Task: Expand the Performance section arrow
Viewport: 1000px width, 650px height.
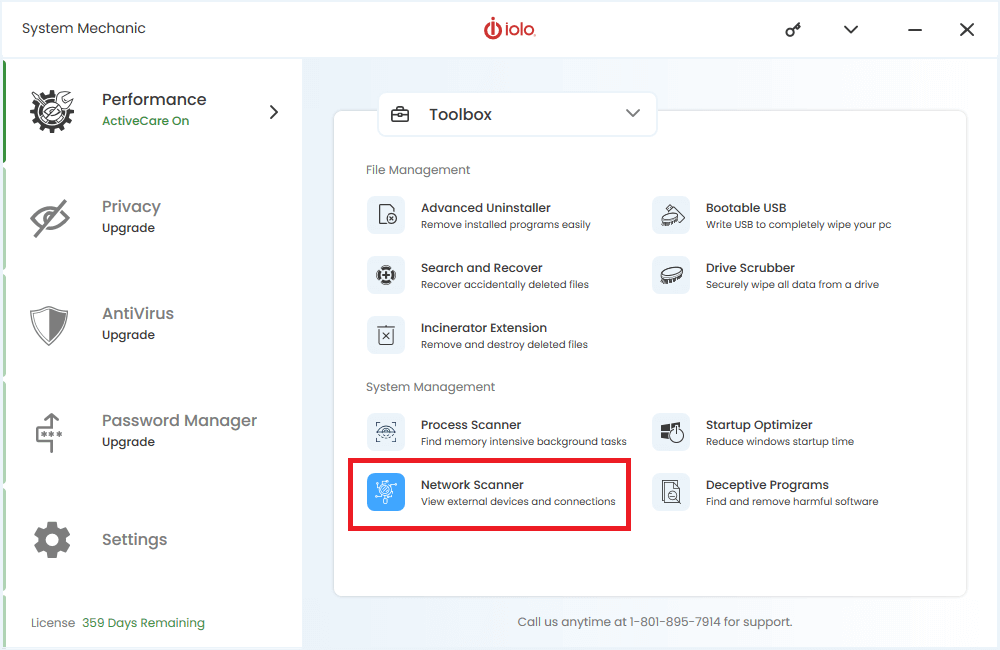Action: click(274, 112)
